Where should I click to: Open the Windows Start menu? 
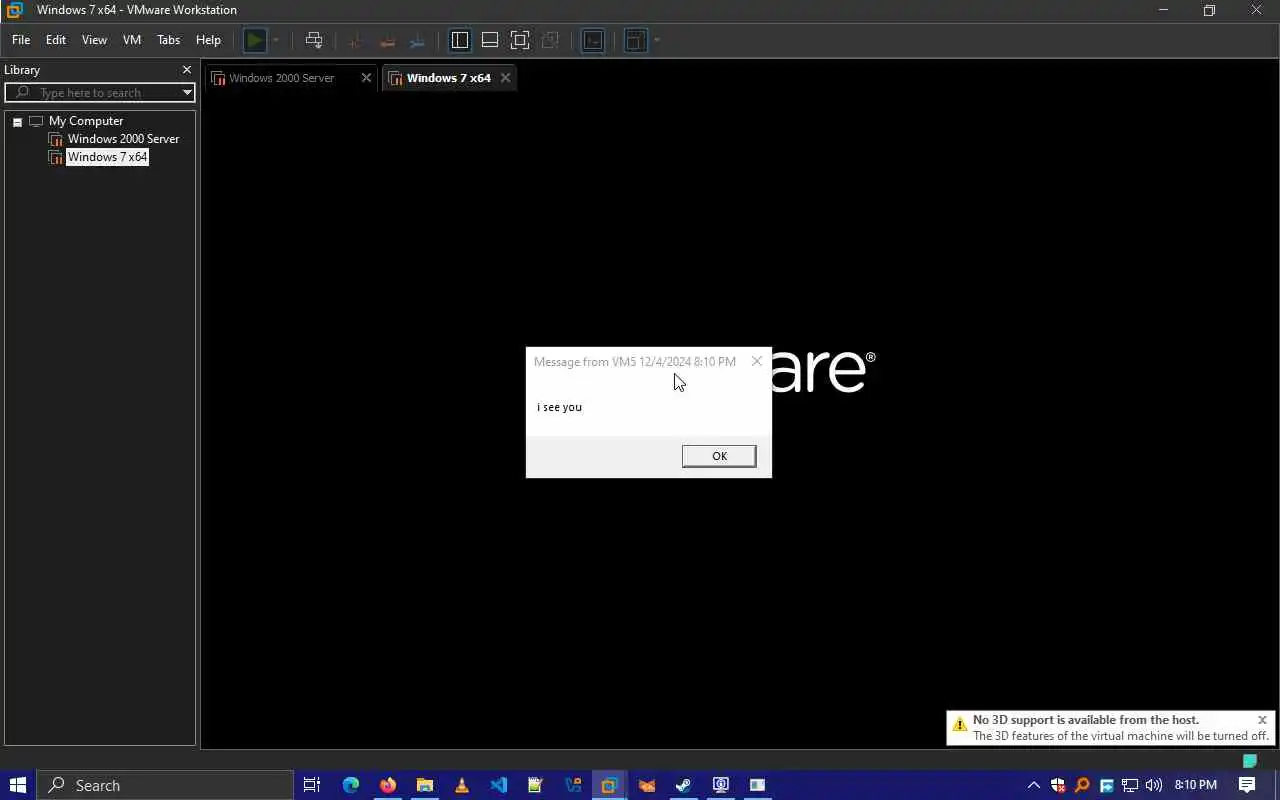(17, 785)
